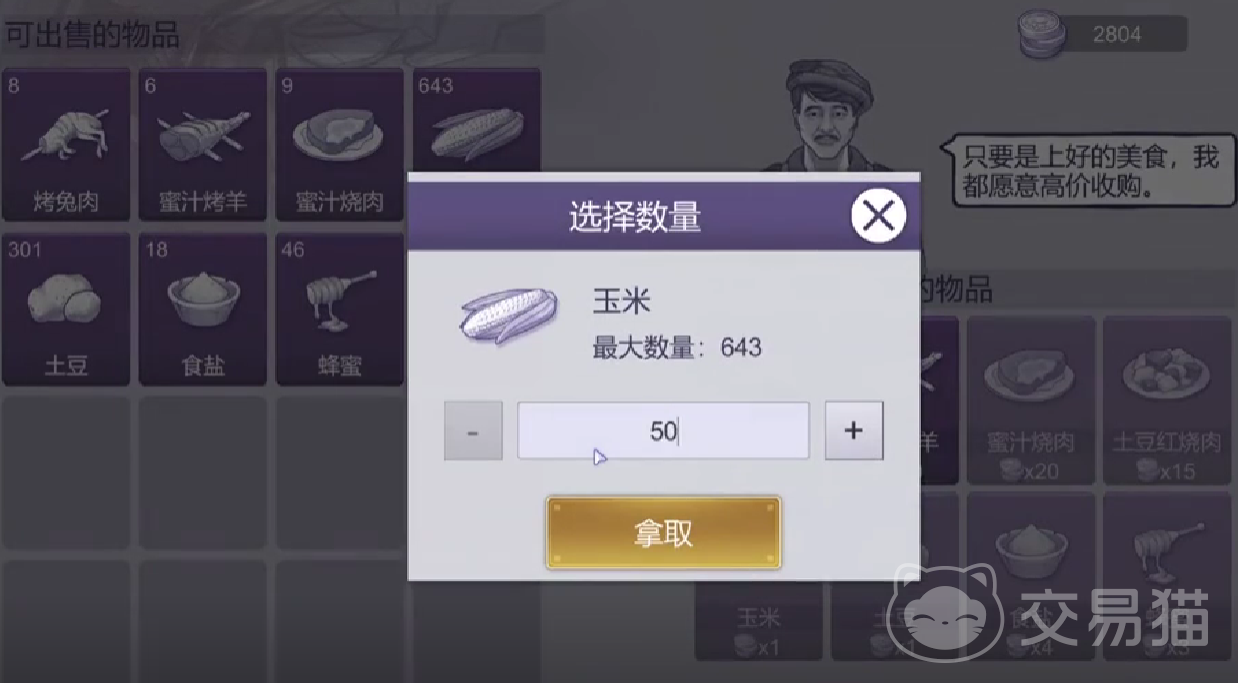Decrease quantity with the minus button
Image resolution: width=1238 pixels, height=683 pixels.
pos(473,431)
